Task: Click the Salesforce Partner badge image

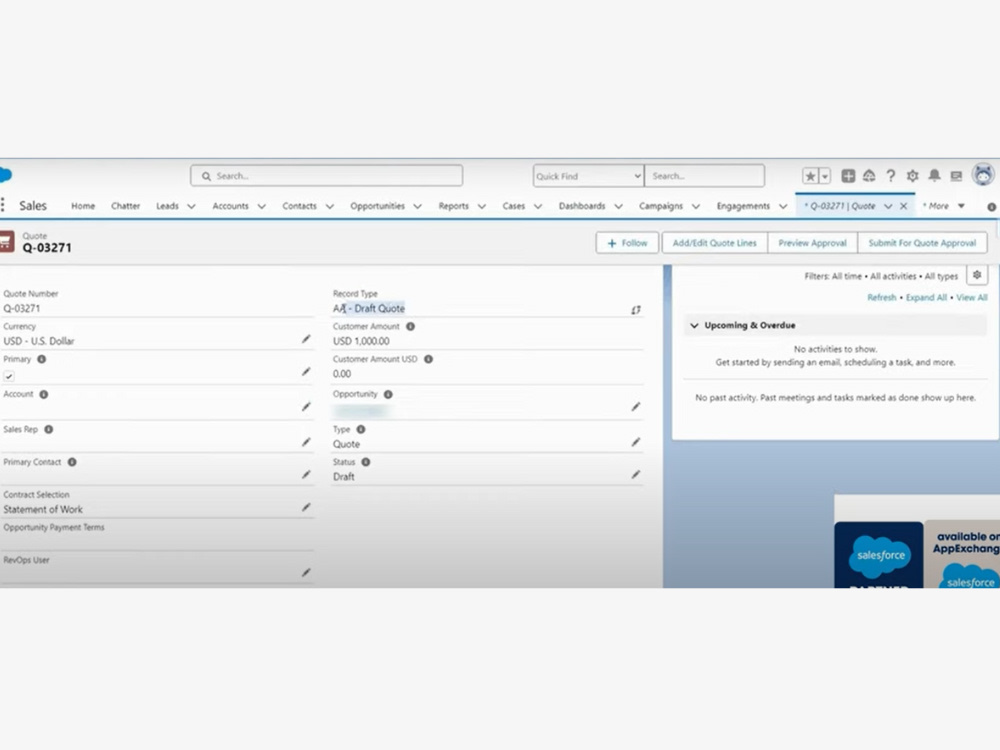Action: [878, 555]
